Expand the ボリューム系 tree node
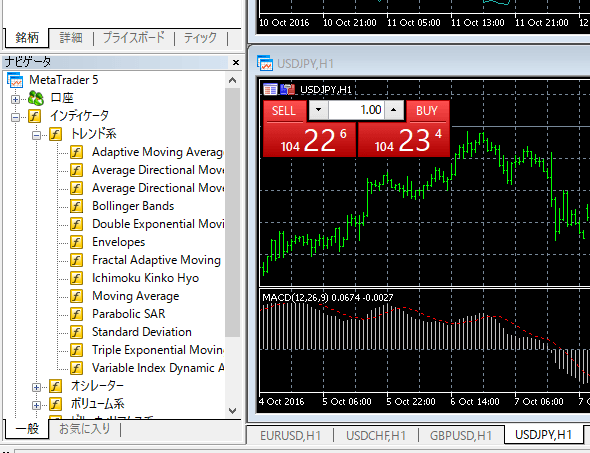This screenshot has width=590, height=453. coord(36,405)
